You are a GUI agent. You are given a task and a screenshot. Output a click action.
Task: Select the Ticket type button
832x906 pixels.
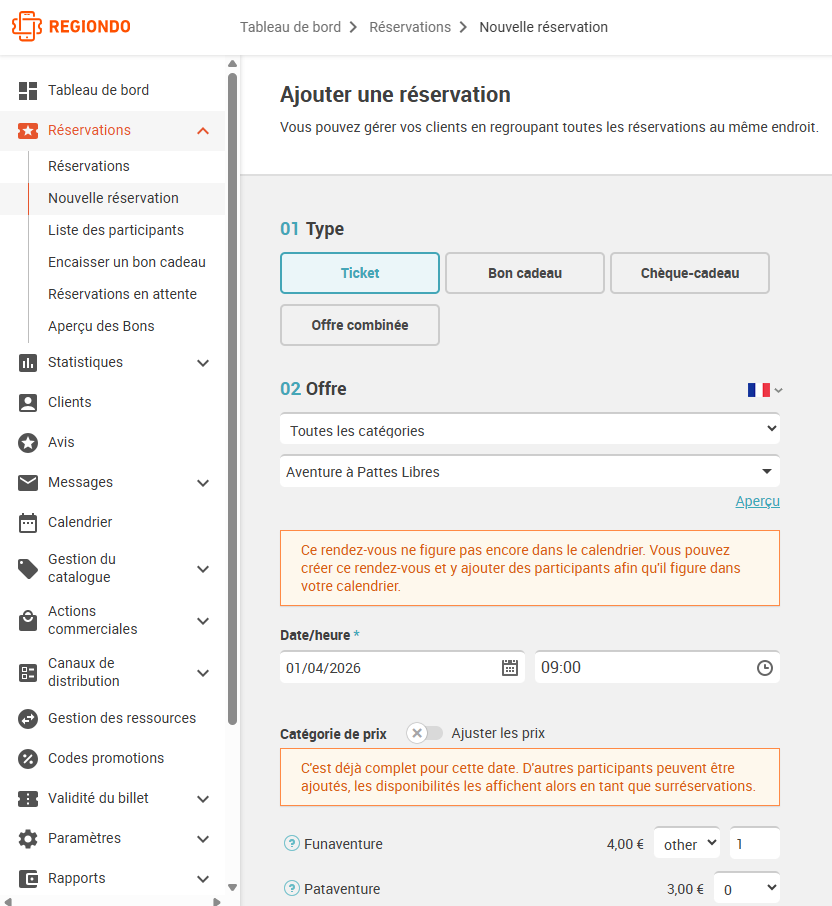click(x=360, y=273)
